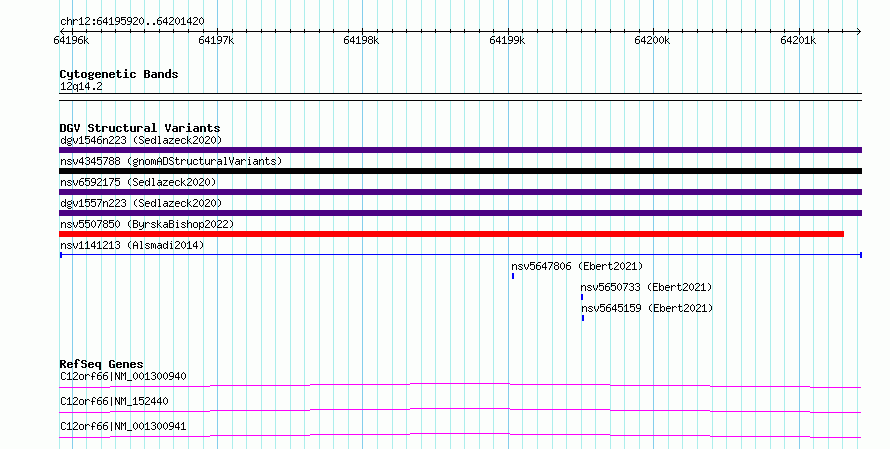890x449 pixels.
Task: Open gene C12orf66|NM_001300940 label
Action: (123, 376)
